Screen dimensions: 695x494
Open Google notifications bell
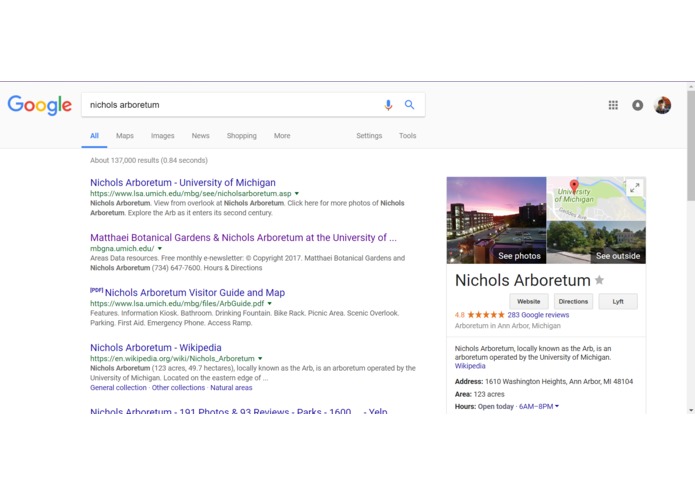click(637, 105)
